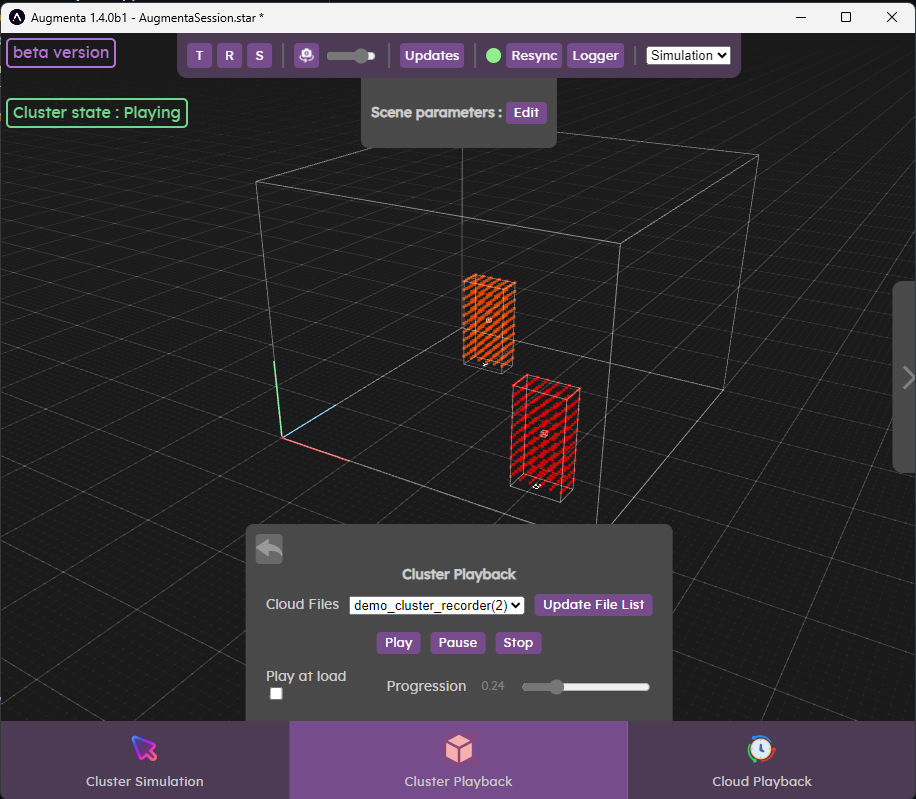The image size is (916, 799).
Task: Switch to Cluster Simulation tab
Action: tap(145, 760)
